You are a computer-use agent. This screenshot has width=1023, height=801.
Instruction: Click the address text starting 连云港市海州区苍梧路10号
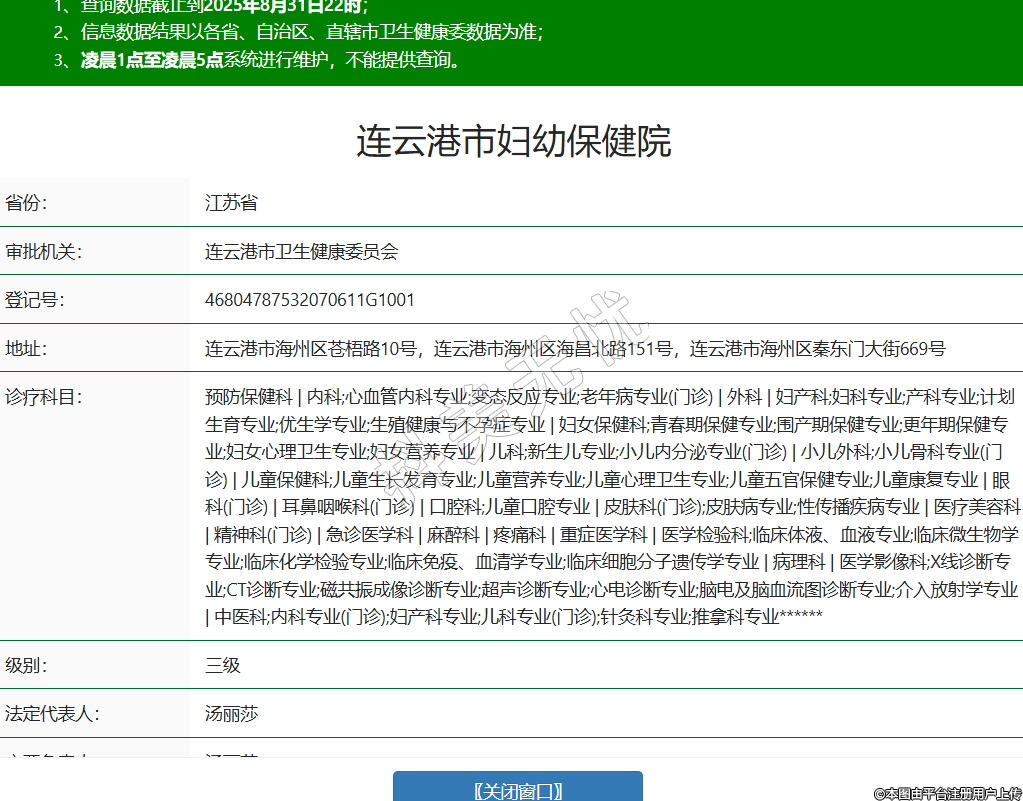coord(574,349)
